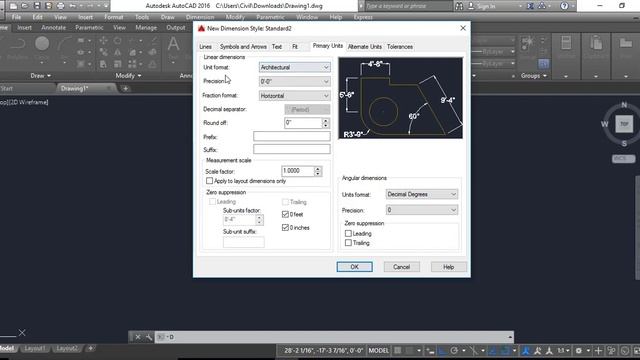Select the Arc tool in Draw panel
Screen dimensions: 640x360
(64, 43)
